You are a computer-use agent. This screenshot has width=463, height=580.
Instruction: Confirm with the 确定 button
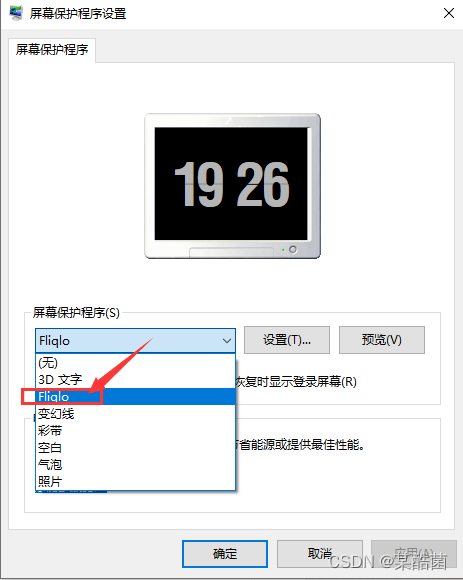tap(225, 554)
